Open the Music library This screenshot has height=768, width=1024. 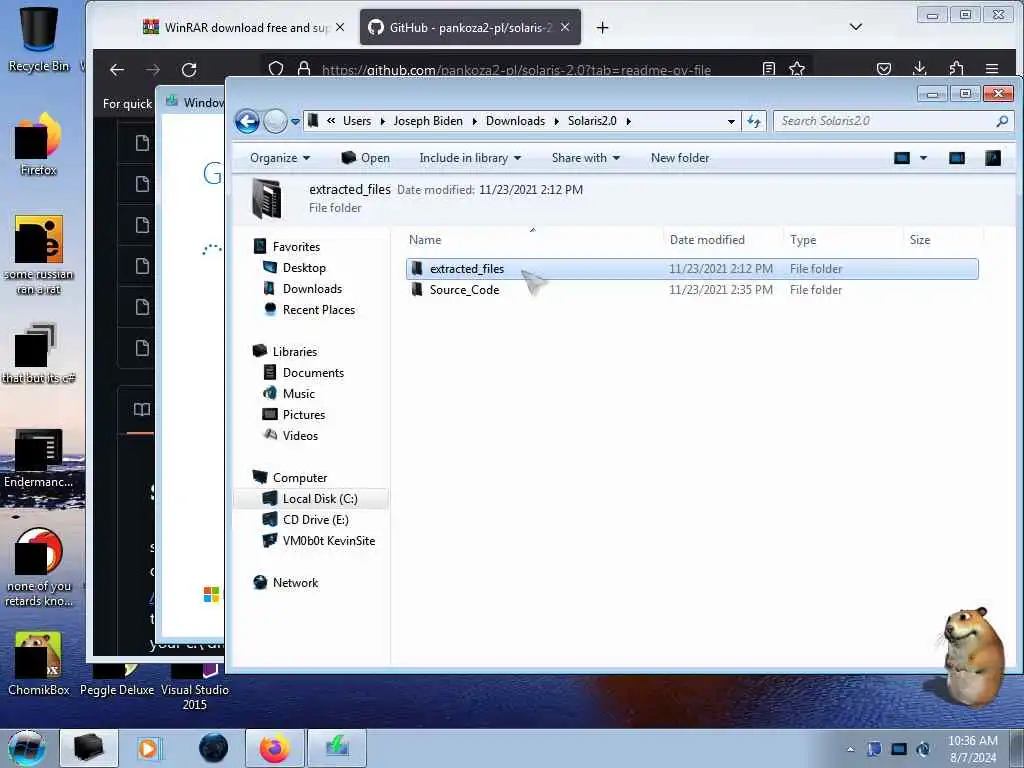click(298, 394)
